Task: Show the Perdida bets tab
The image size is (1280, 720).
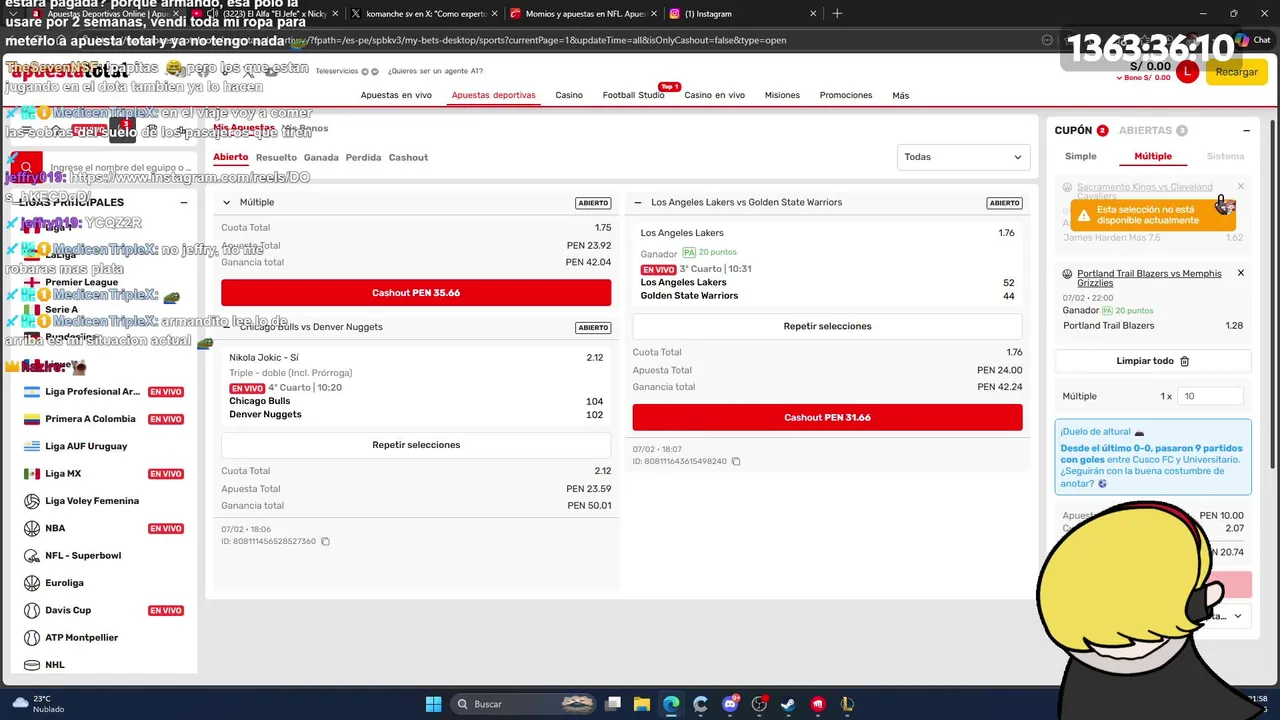Action: pos(363,157)
